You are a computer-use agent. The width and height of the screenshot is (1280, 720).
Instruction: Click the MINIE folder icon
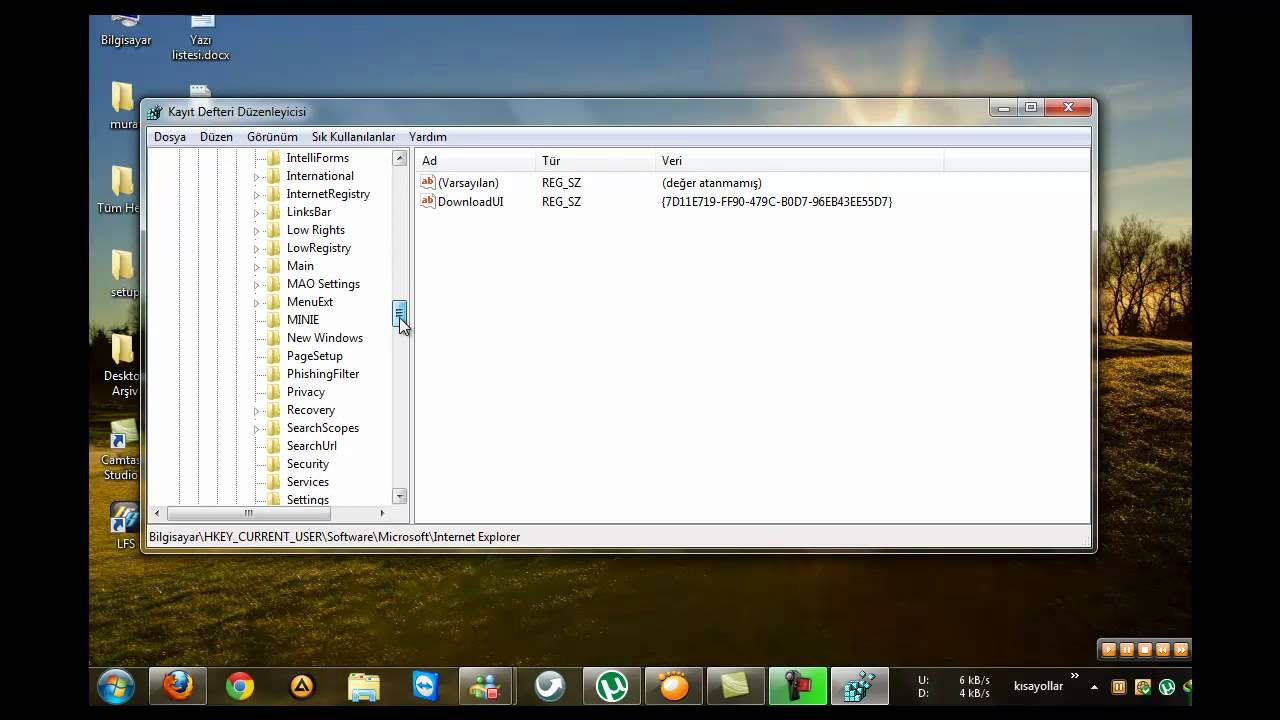click(273, 320)
